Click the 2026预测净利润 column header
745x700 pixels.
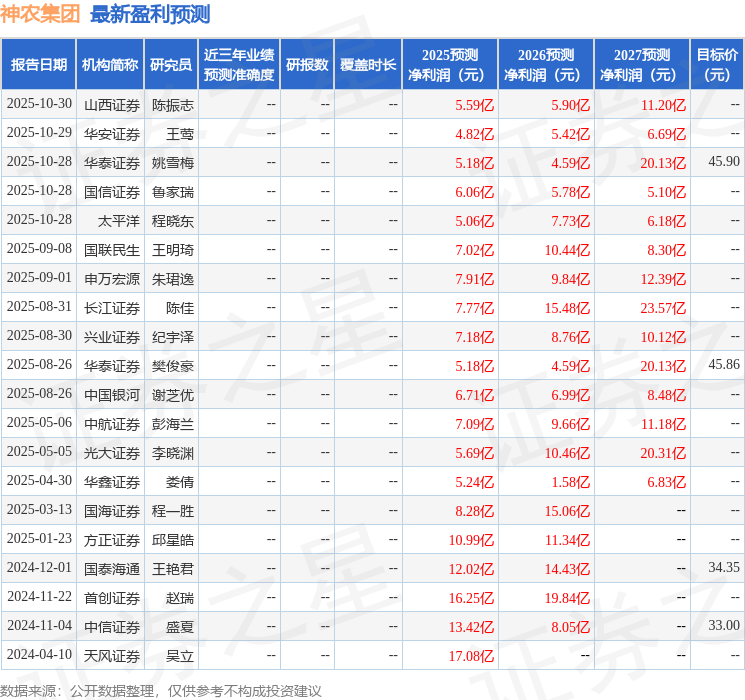tap(546, 65)
